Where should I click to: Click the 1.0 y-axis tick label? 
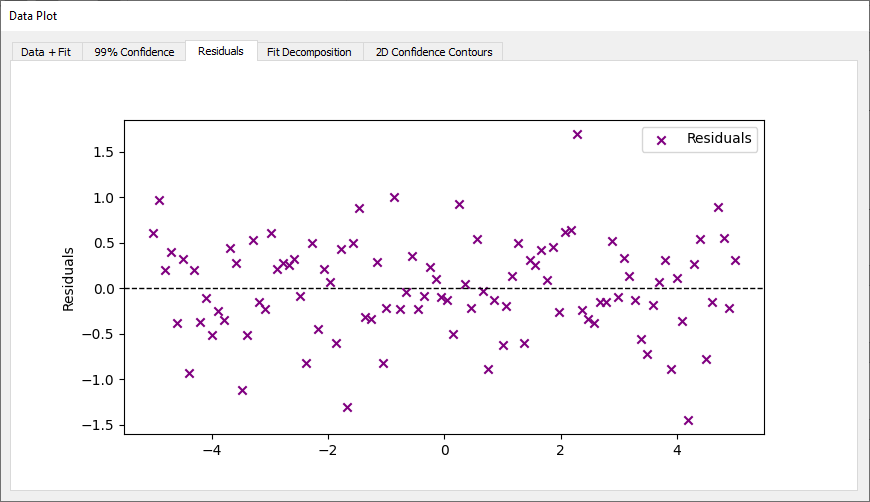pyautogui.click(x=104, y=198)
